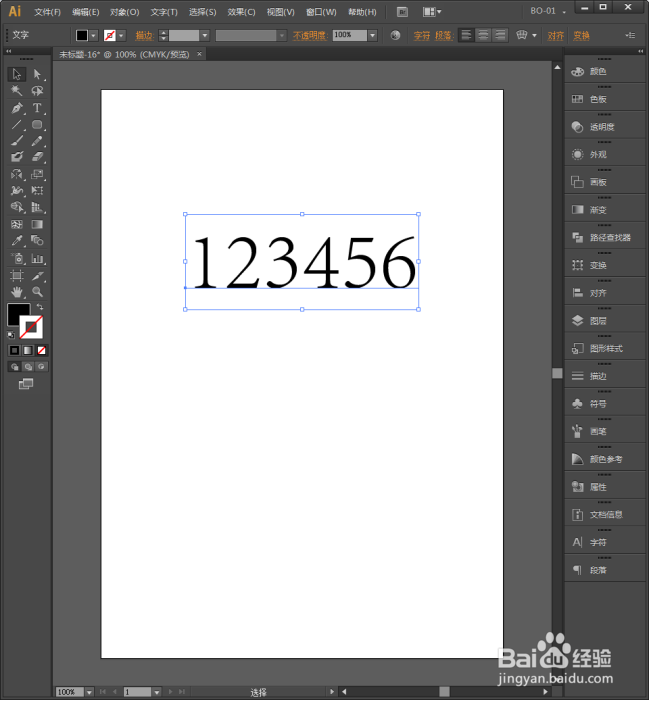Click the Recolor Artwork wheel icon
Screen dimensions: 649x701
pos(395,35)
